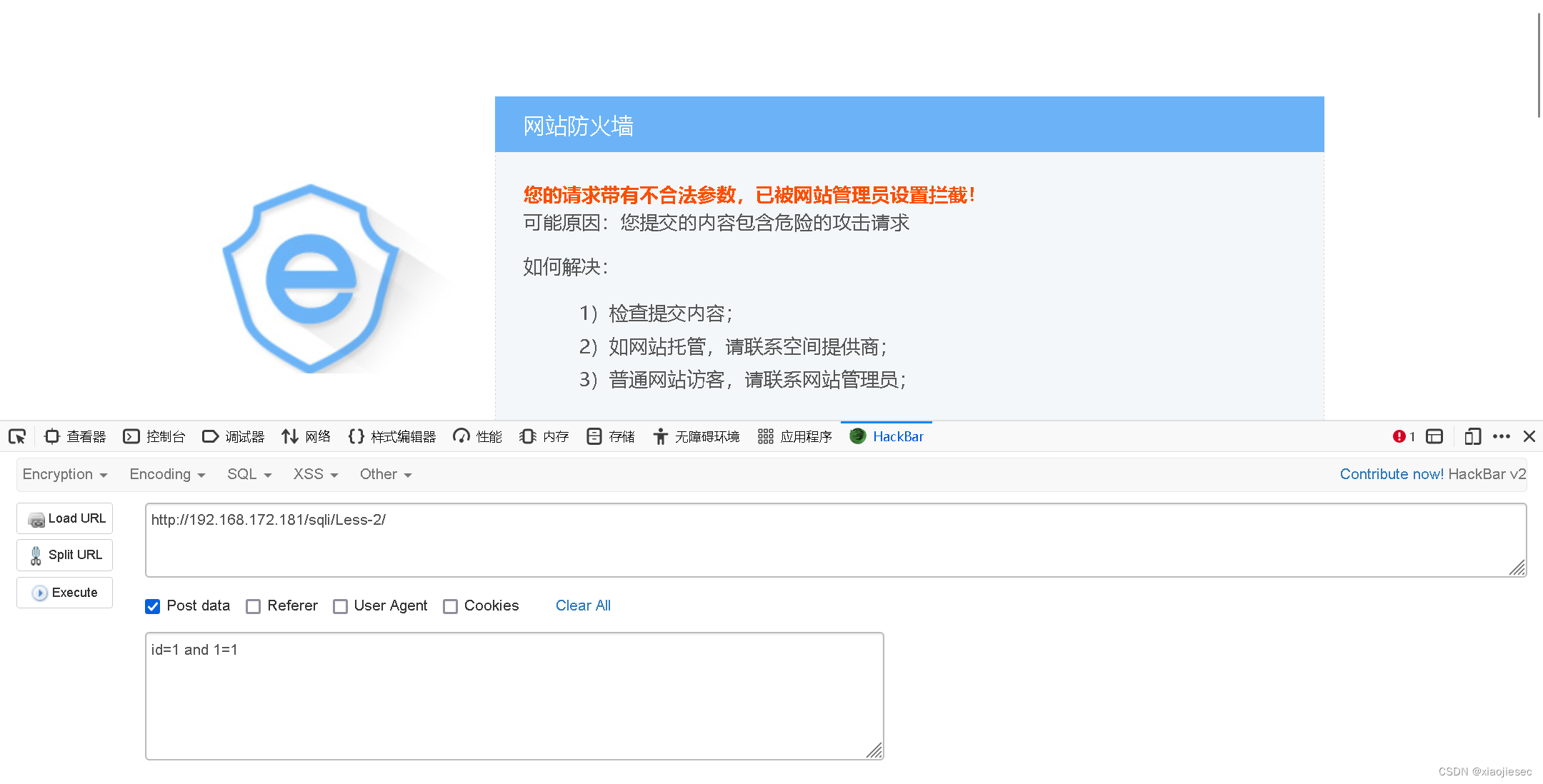Enable the Cookies checkbox
Image resolution: width=1543 pixels, height=784 pixels.
pyautogui.click(x=451, y=606)
